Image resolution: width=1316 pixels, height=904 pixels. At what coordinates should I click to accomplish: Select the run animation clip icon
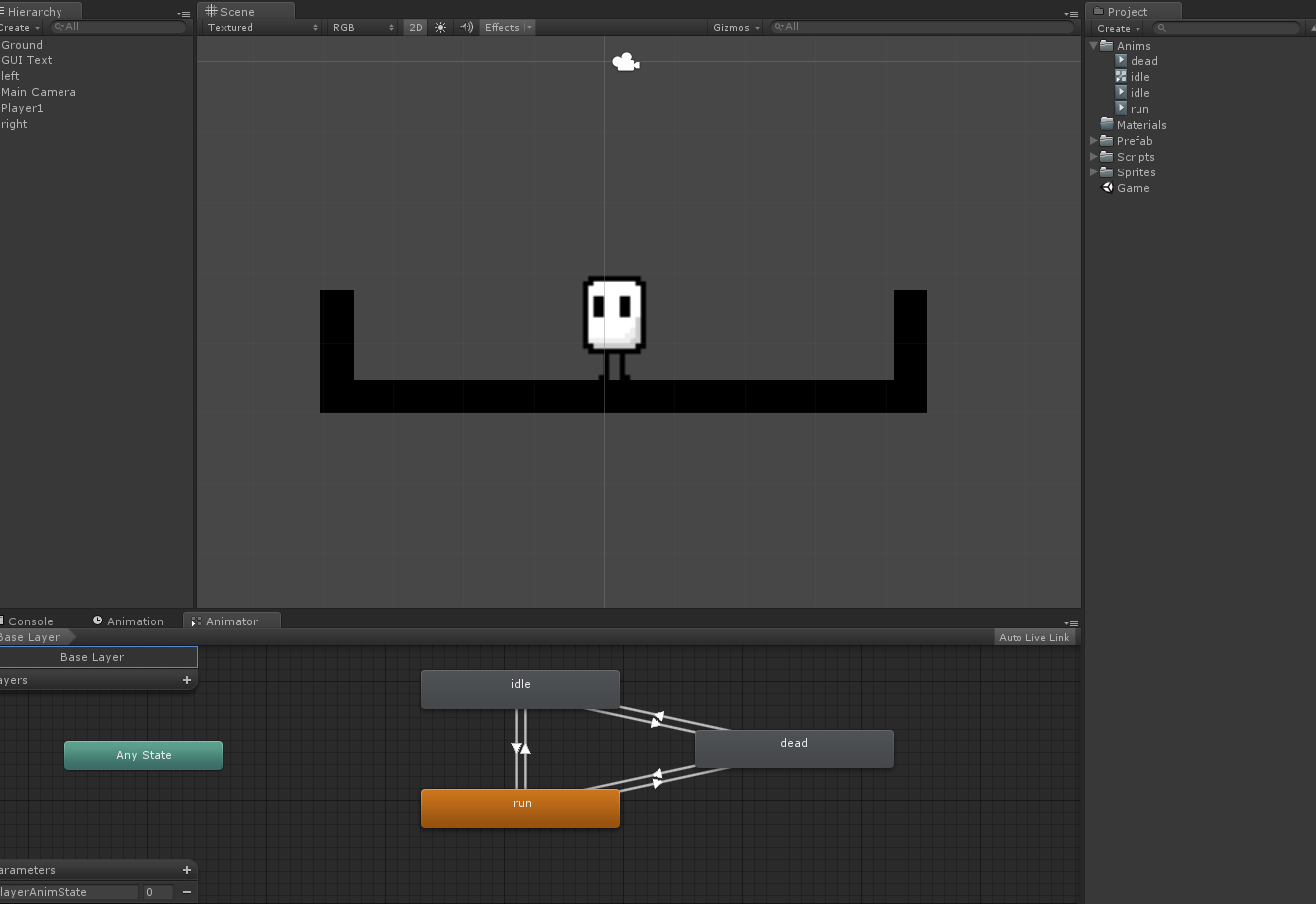(1121, 108)
